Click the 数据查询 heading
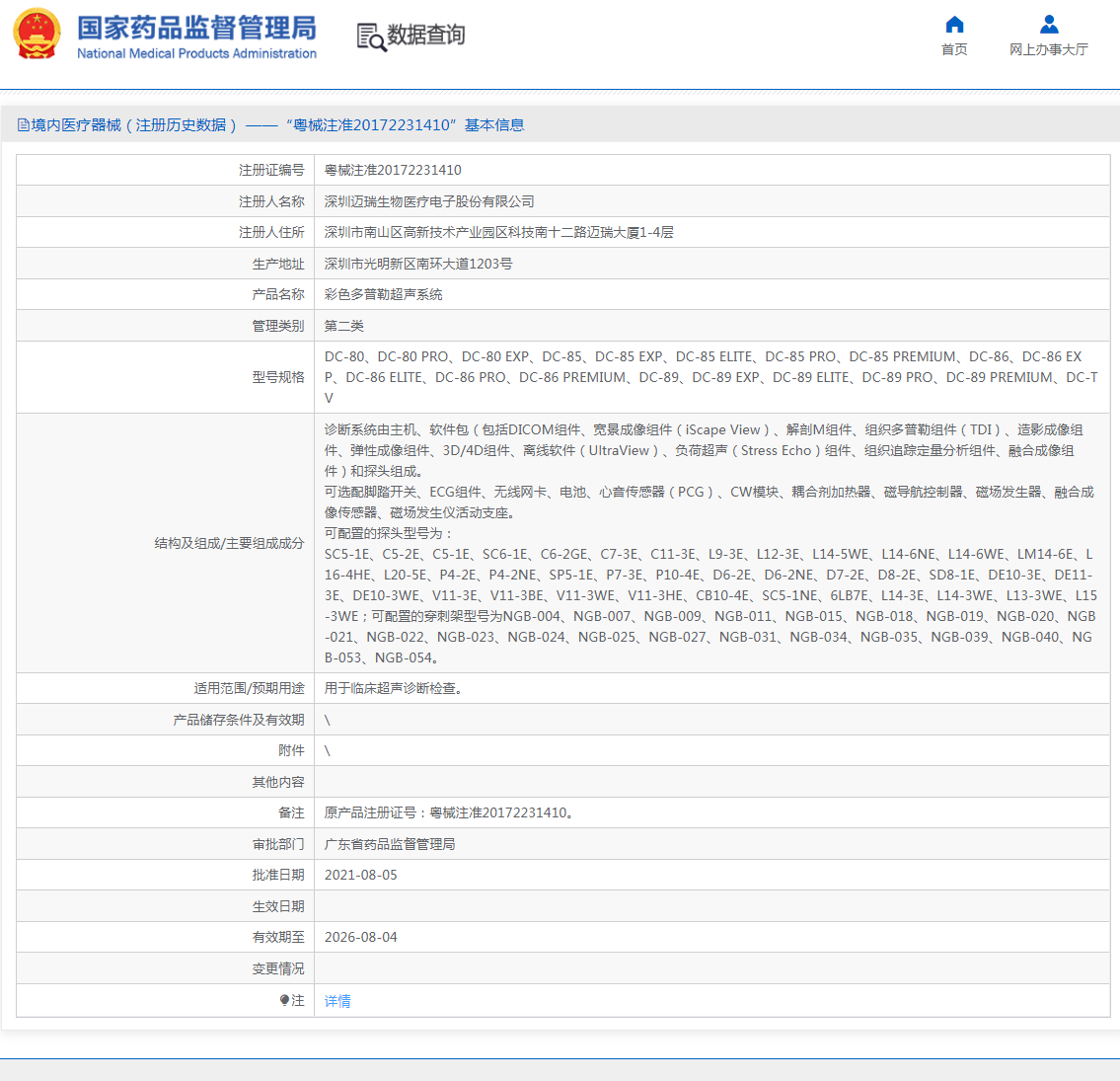The image size is (1120, 1081). 425,35
